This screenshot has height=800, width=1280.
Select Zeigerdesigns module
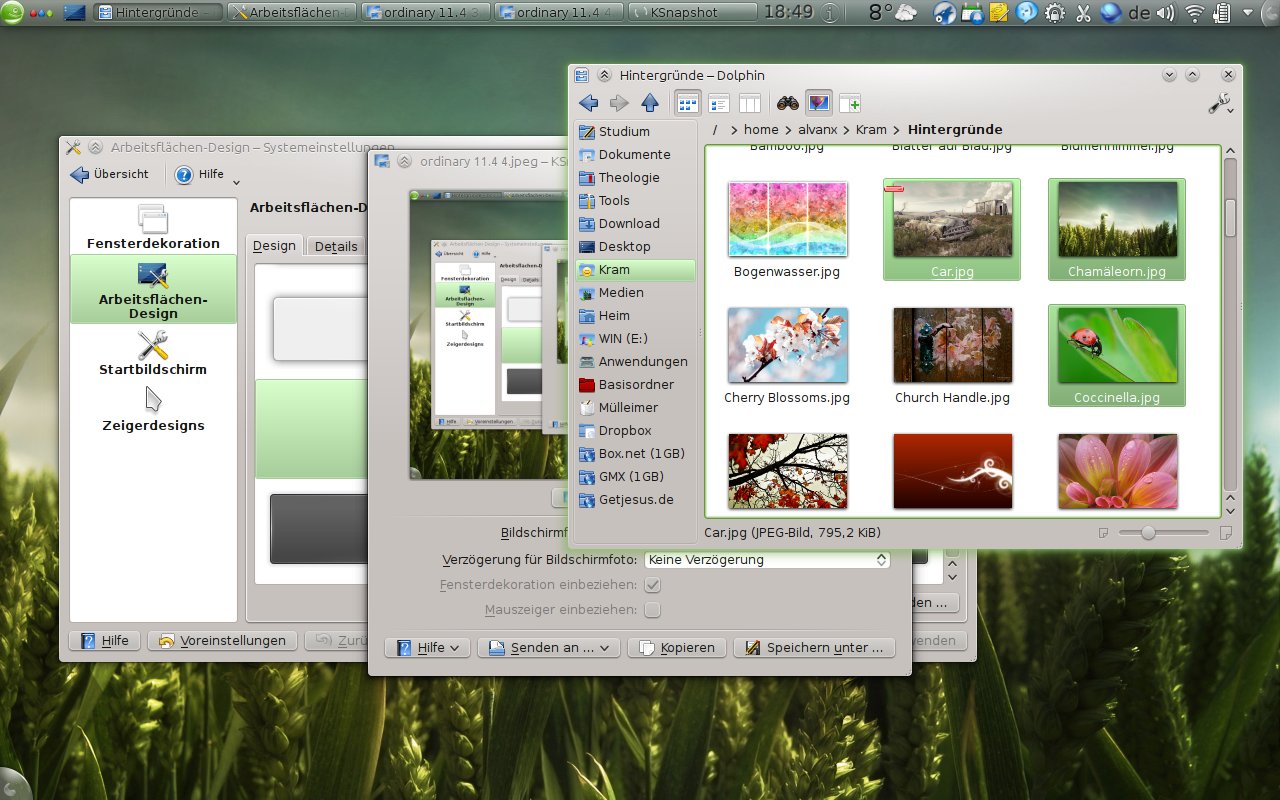153,409
